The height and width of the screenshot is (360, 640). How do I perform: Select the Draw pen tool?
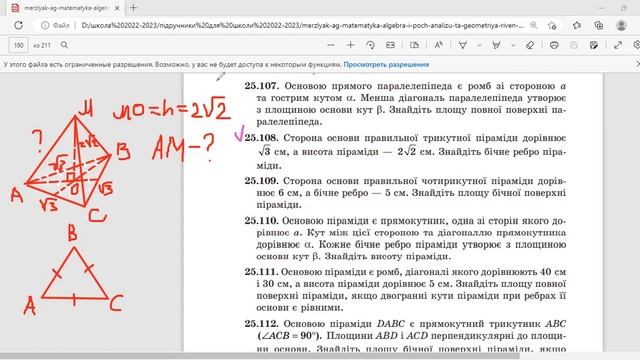pos(462,45)
